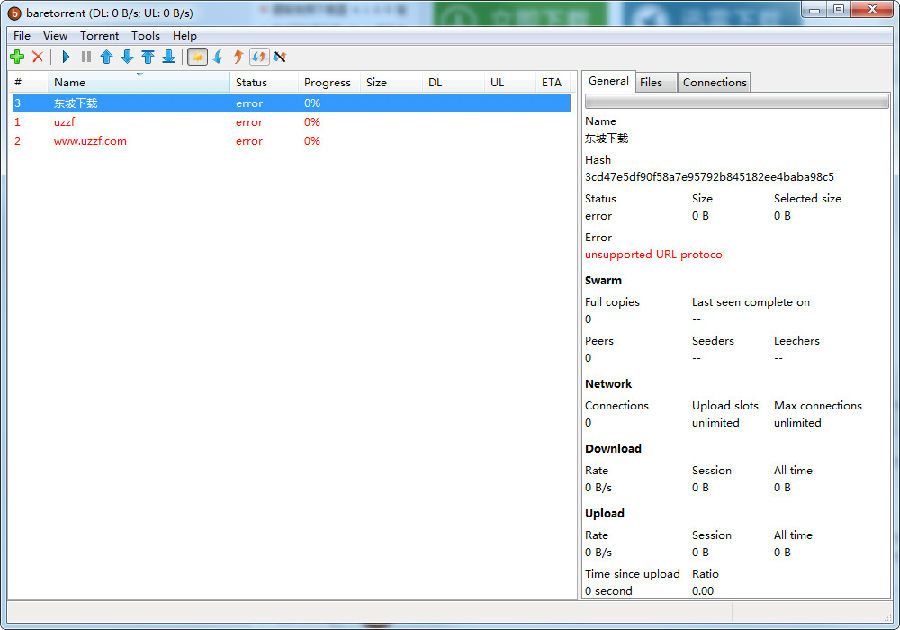The height and width of the screenshot is (630, 900).
Task: Click the 0% progress of uzzf row
Action: pos(312,122)
